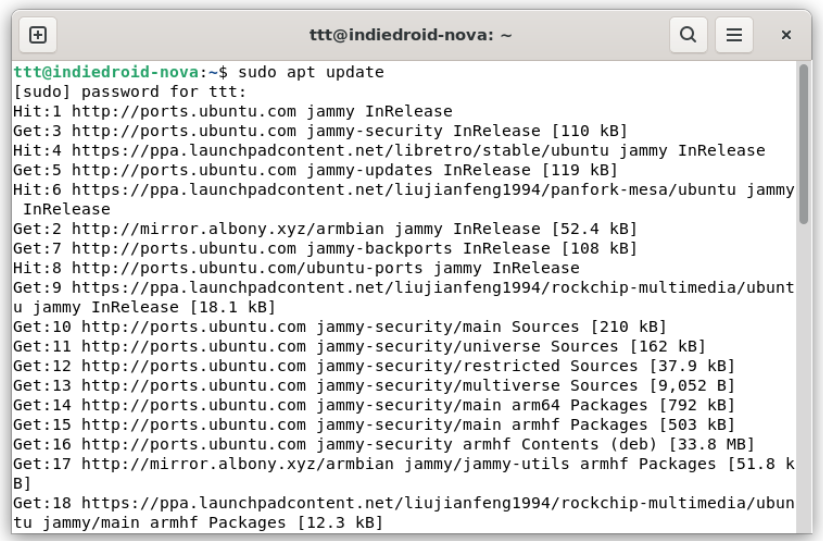Viewport: 823px width, 541px height.
Task: Click the terminal vertical scrollbar handle
Action: [x=803, y=144]
